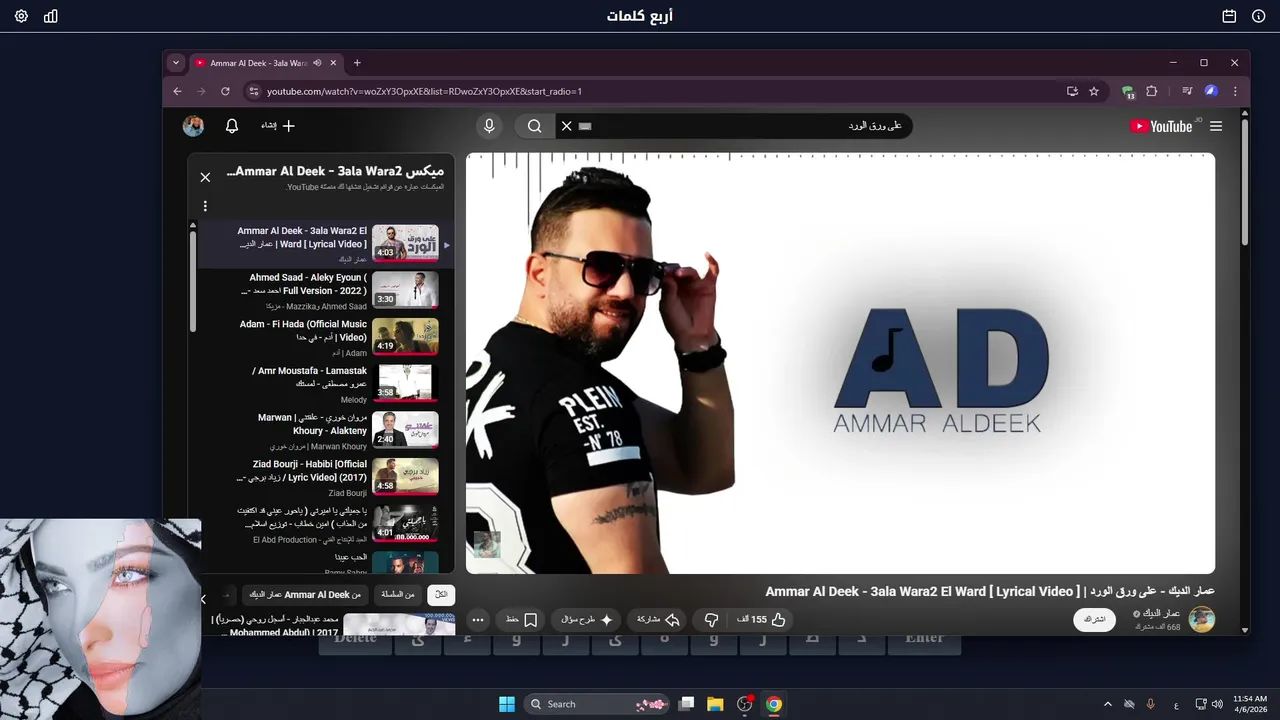Select the من Ammar Al Deek filter chip
1280x720 pixels.
pyautogui.click(x=306, y=595)
